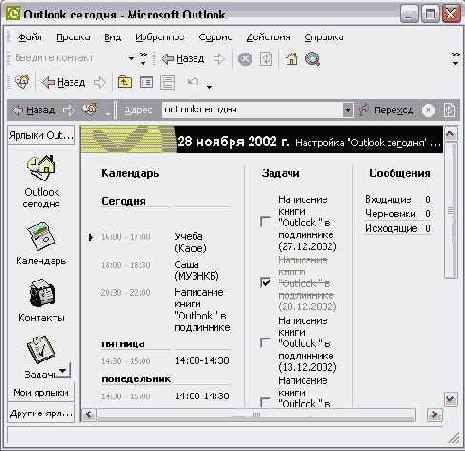Screen dimensions: 465x451
Task: Open dropdown arrow of Введите контакт box
Action: [131, 59]
